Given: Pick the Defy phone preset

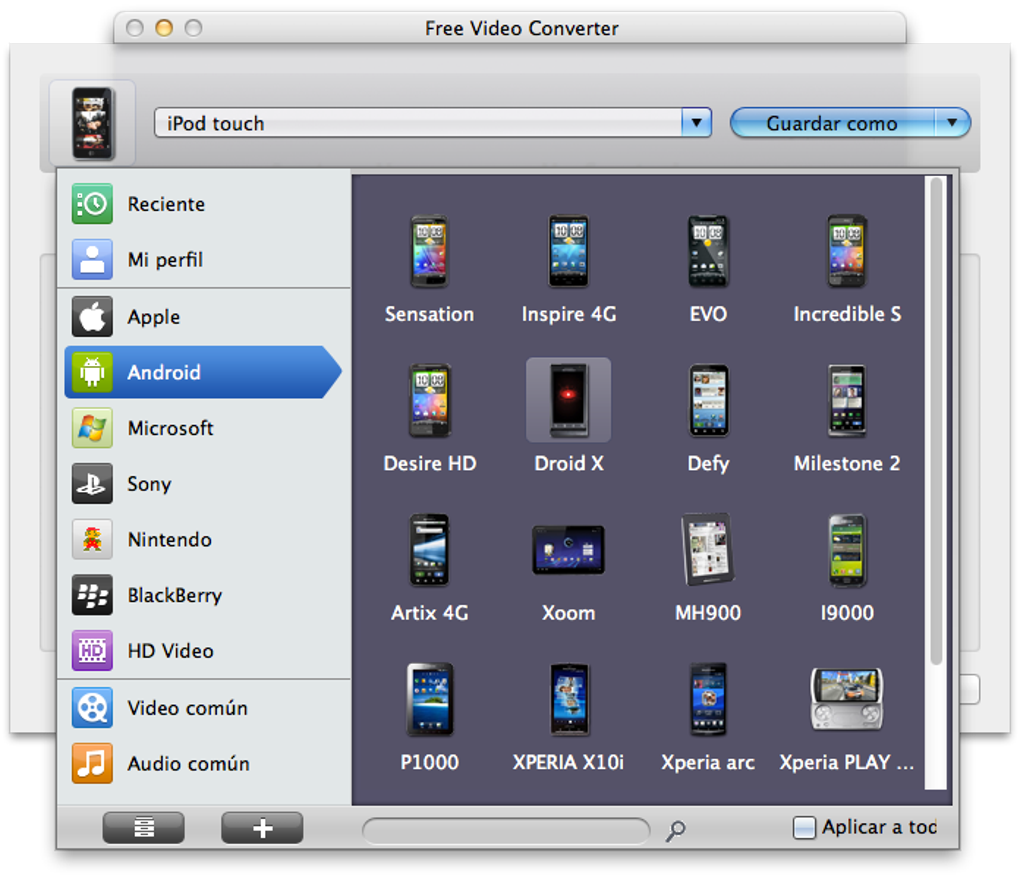Looking at the screenshot, I should pyautogui.click(x=708, y=418).
